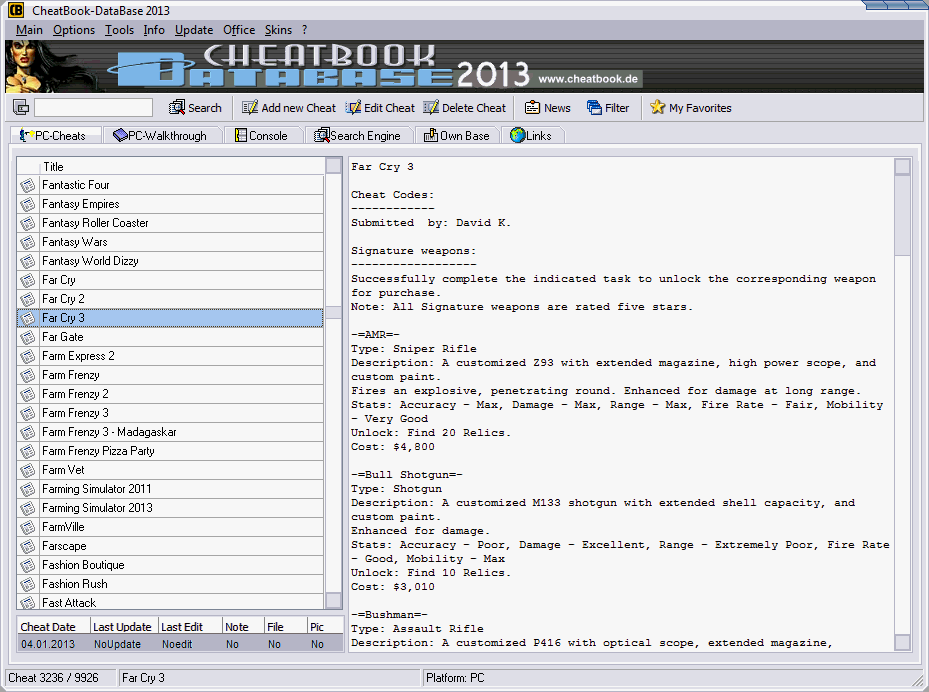Click the icon left of search field
Screen dimensions: 929x692
[x=21, y=107]
